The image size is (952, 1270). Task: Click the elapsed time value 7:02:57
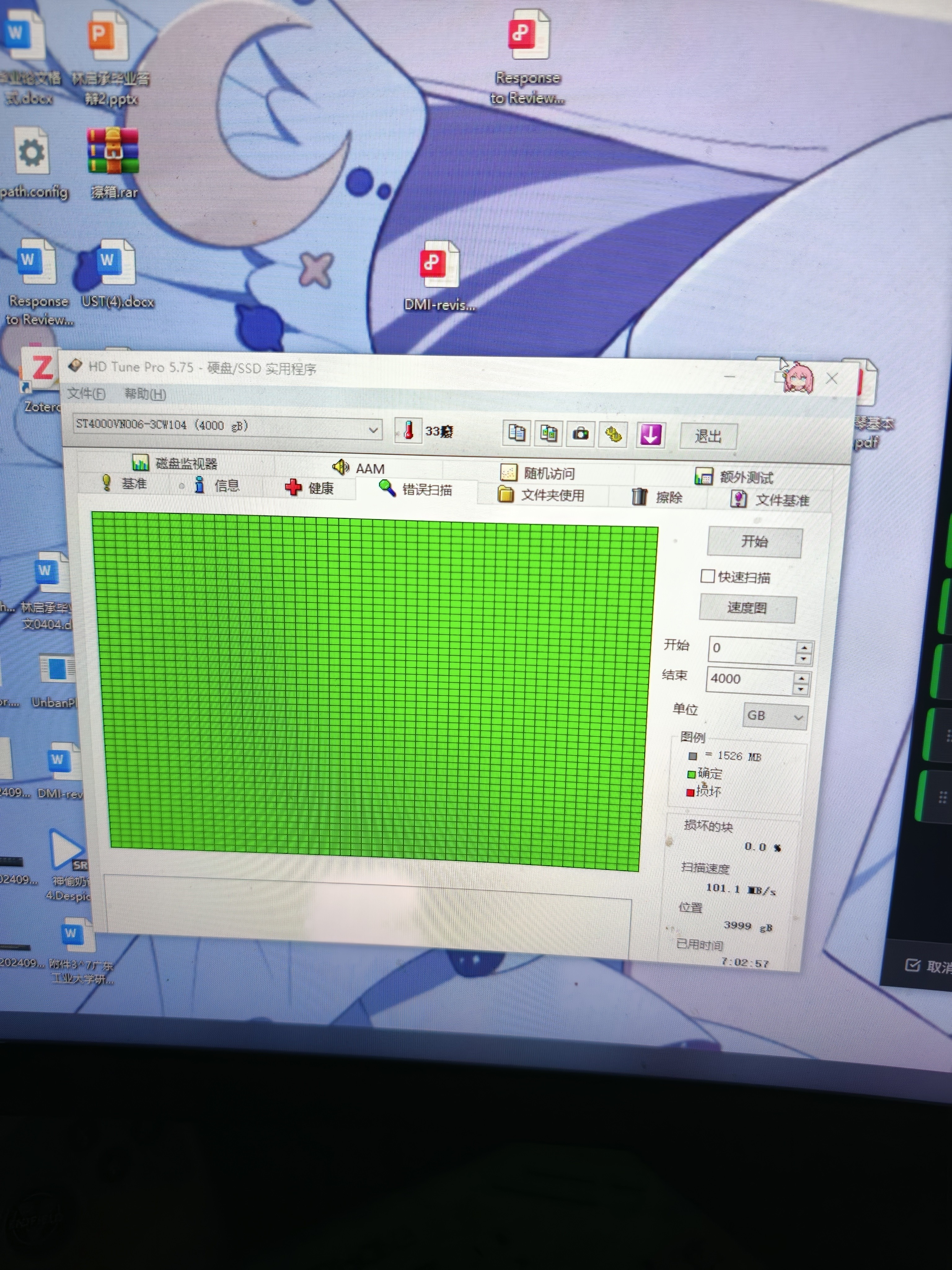point(745,962)
